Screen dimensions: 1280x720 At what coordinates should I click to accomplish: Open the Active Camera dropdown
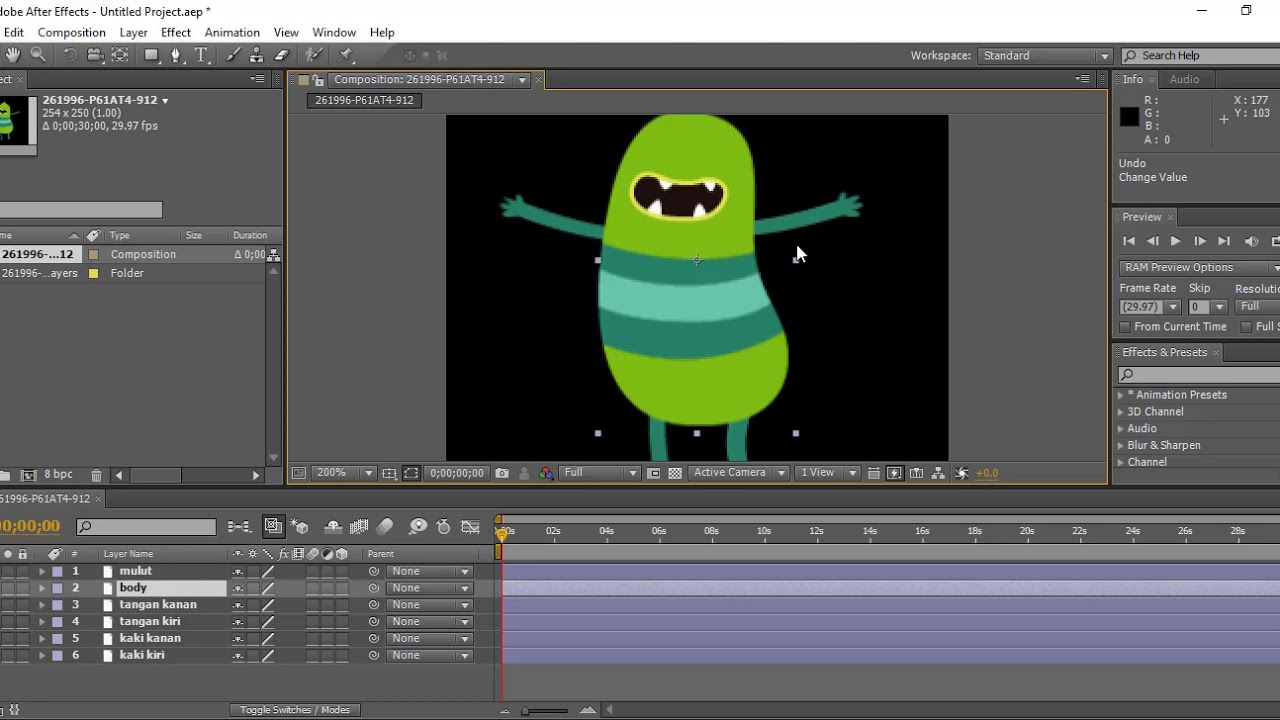pos(739,473)
